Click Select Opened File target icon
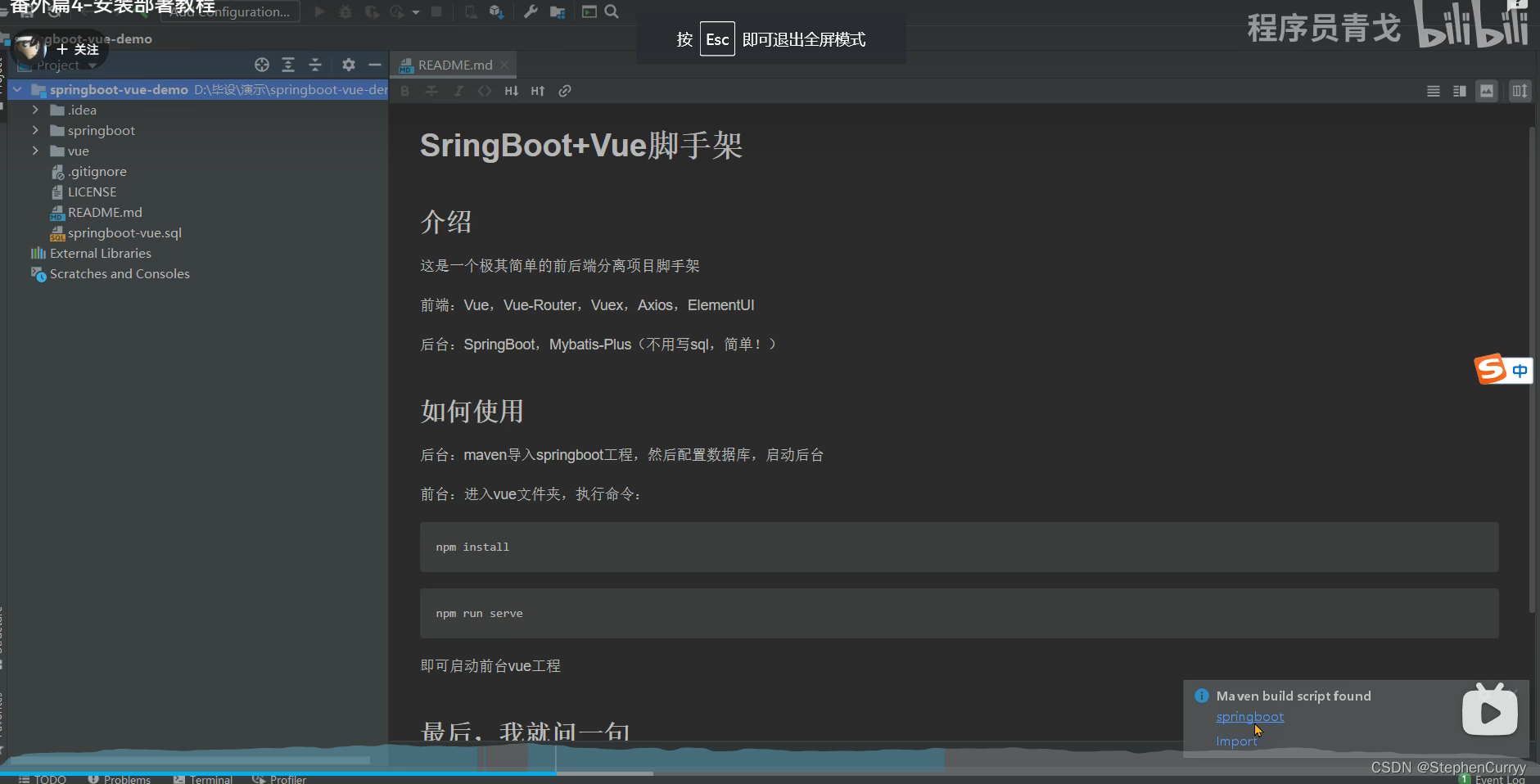This screenshot has width=1540, height=784. click(262, 65)
